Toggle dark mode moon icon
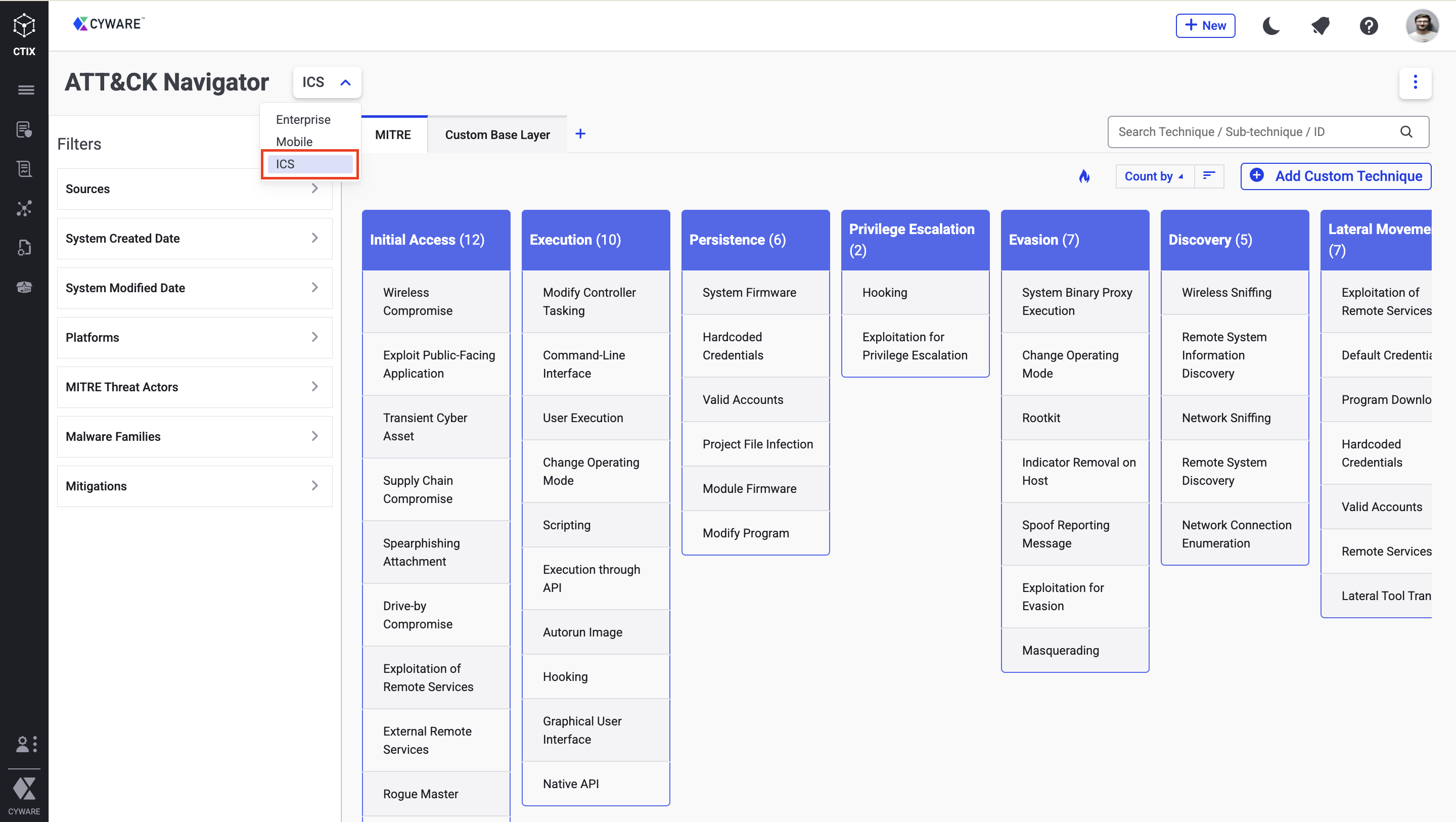The height and width of the screenshot is (822, 1456). click(1271, 26)
